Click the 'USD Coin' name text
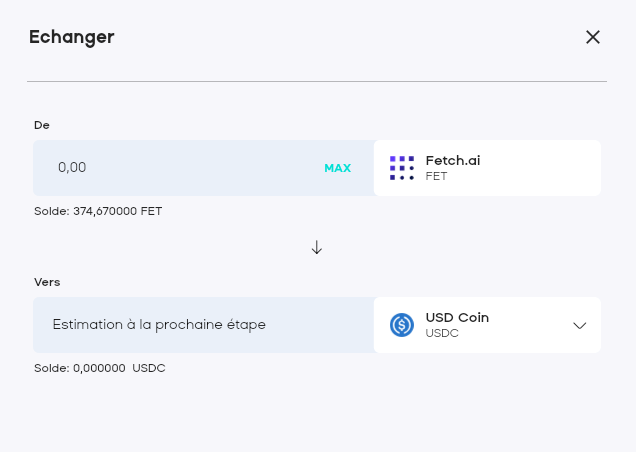The width and height of the screenshot is (636, 452). coord(457,317)
